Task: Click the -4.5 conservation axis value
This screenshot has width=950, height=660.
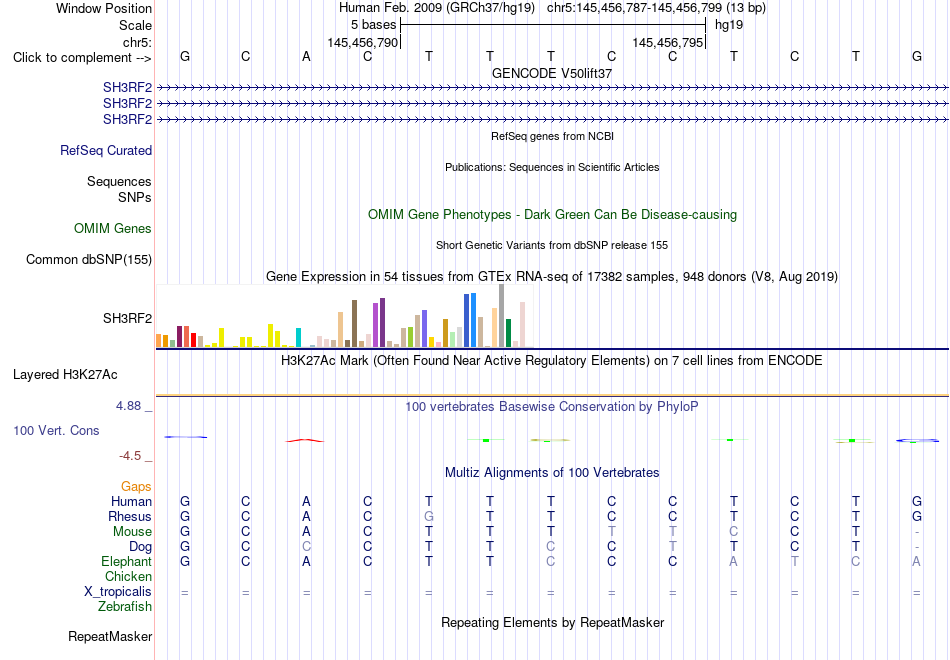Action: coord(130,456)
